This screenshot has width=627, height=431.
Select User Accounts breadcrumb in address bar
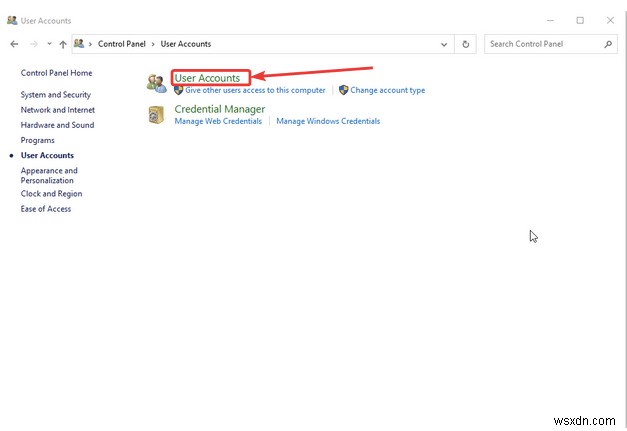point(186,44)
